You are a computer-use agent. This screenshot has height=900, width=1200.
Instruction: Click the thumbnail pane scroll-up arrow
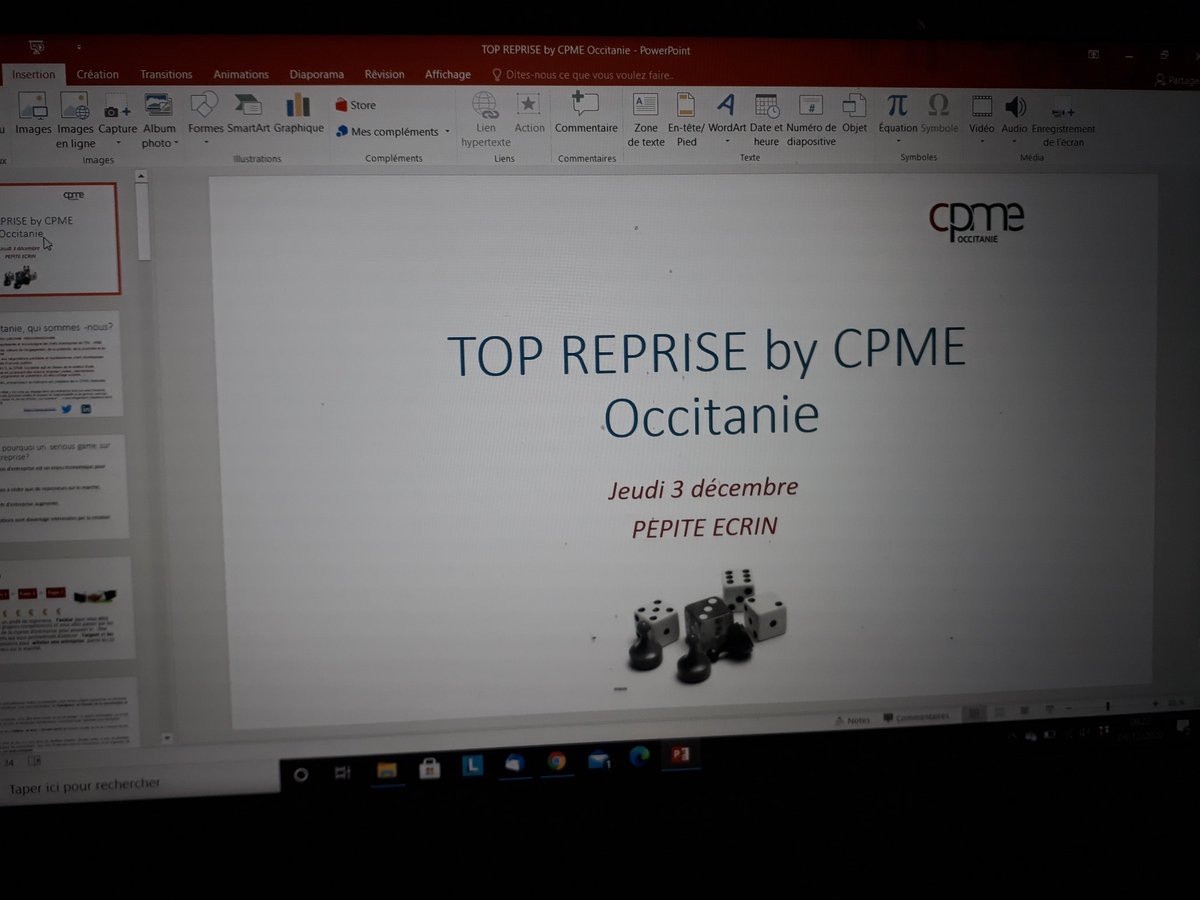pos(142,177)
